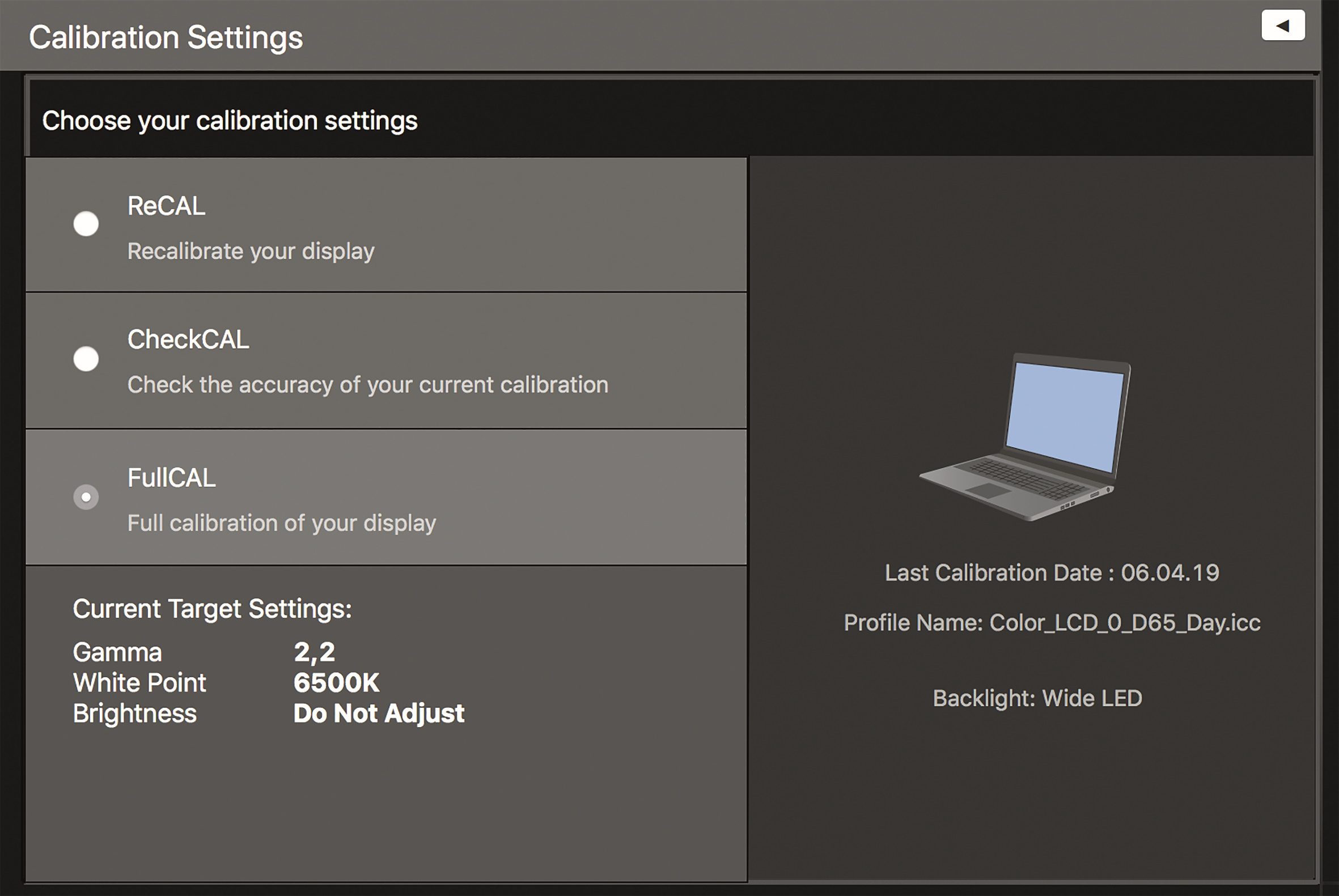Click 'Full calibration of your display' text
The width and height of the screenshot is (1339, 896).
pos(281,523)
